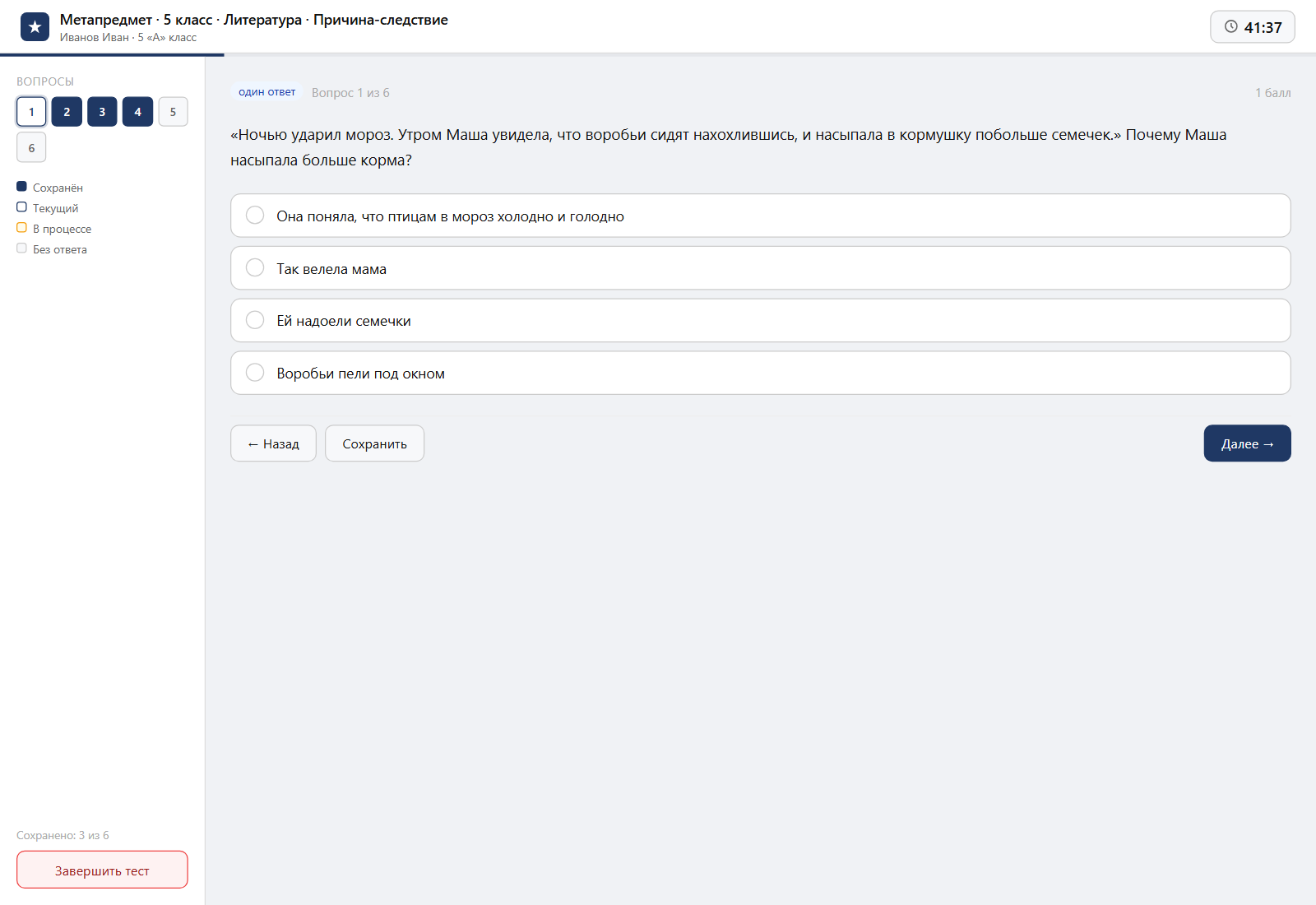1316x905 pixels.
Task: Choose option 'Воробьи пели под окном'
Action: pos(760,373)
